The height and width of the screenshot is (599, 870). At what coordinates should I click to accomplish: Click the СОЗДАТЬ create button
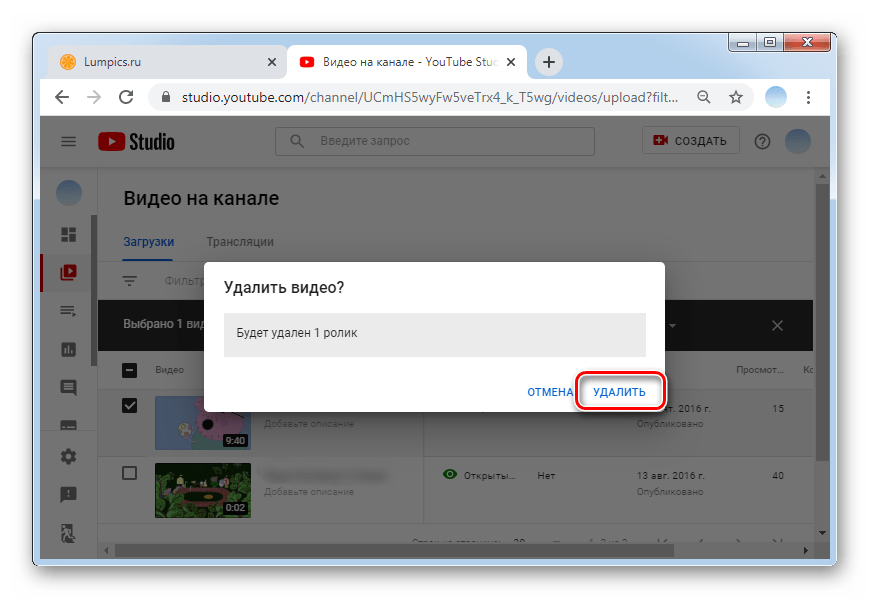pos(690,141)
